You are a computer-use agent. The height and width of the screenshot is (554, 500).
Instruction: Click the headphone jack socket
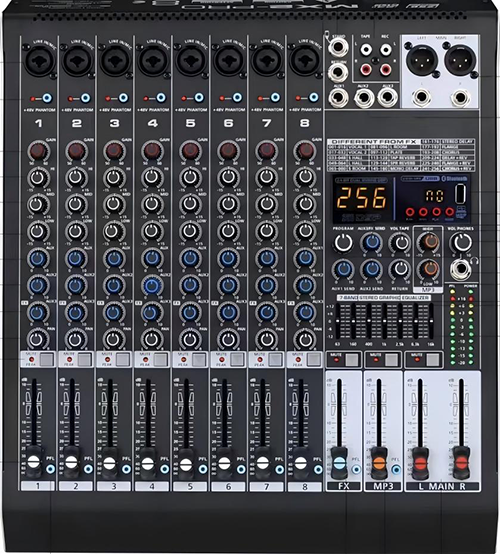(x=461, y=270)
